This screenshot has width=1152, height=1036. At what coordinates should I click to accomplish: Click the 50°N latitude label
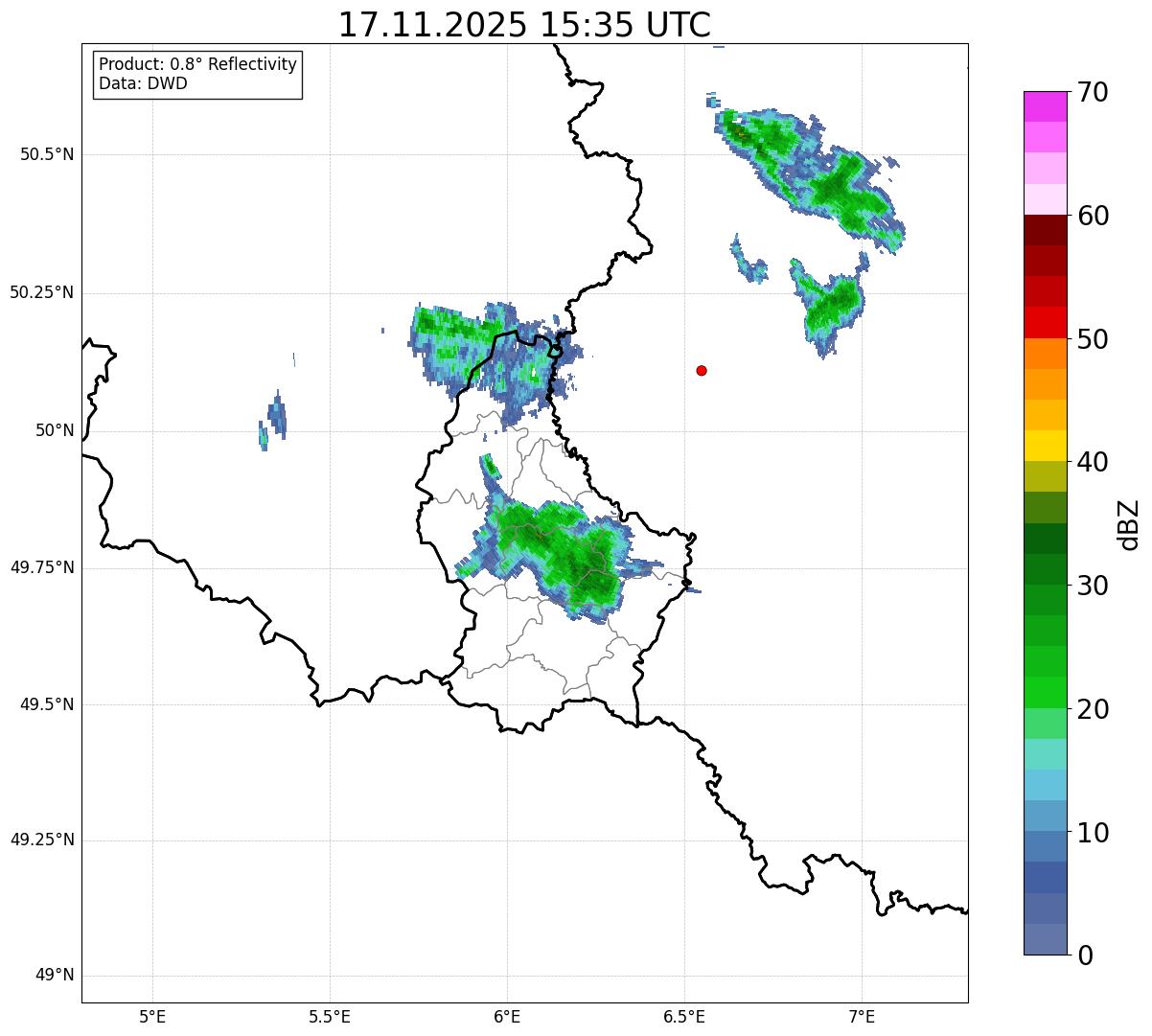[55, 430]
